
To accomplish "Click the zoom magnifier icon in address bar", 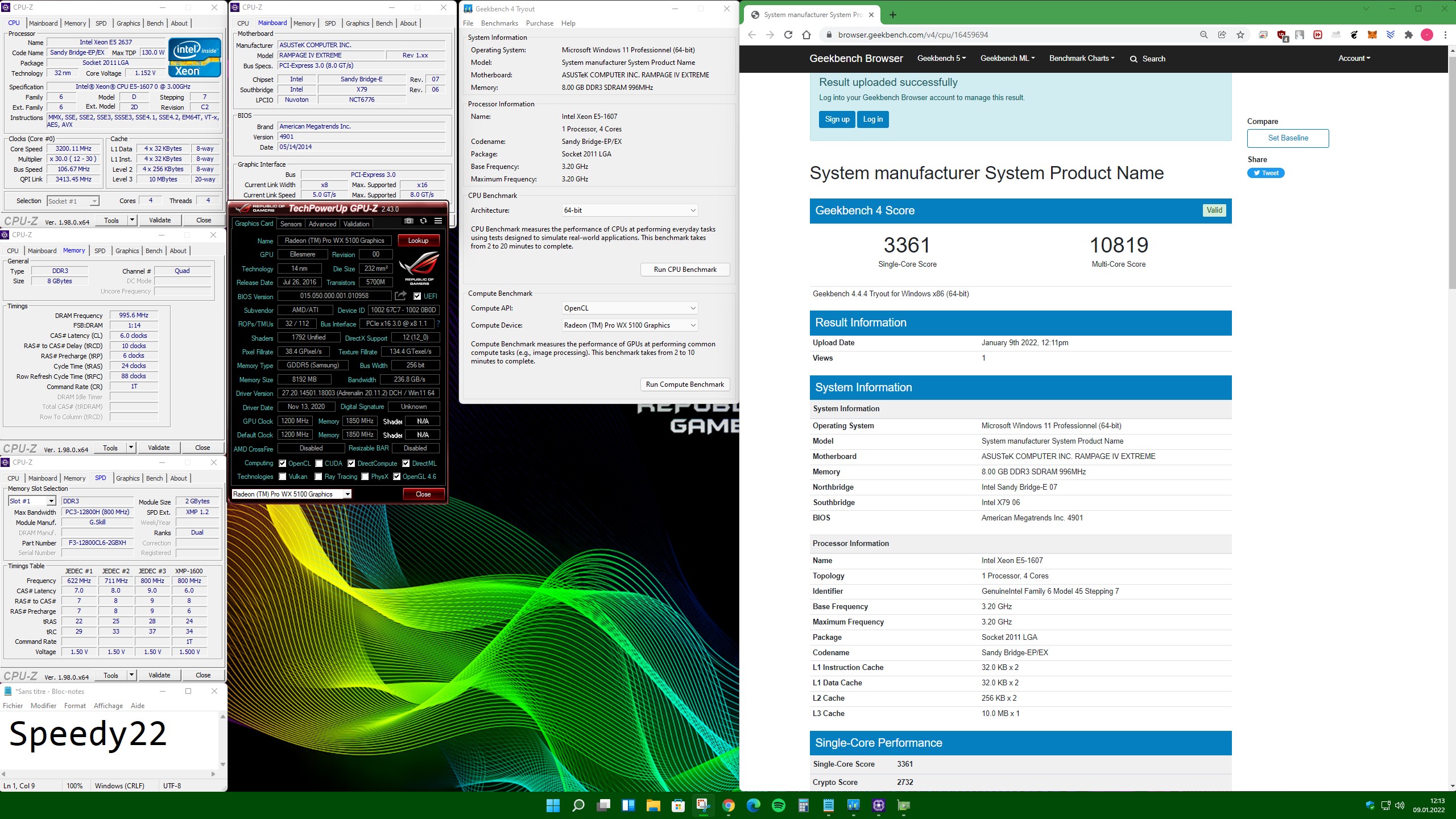I will [x=1203, y=35].
